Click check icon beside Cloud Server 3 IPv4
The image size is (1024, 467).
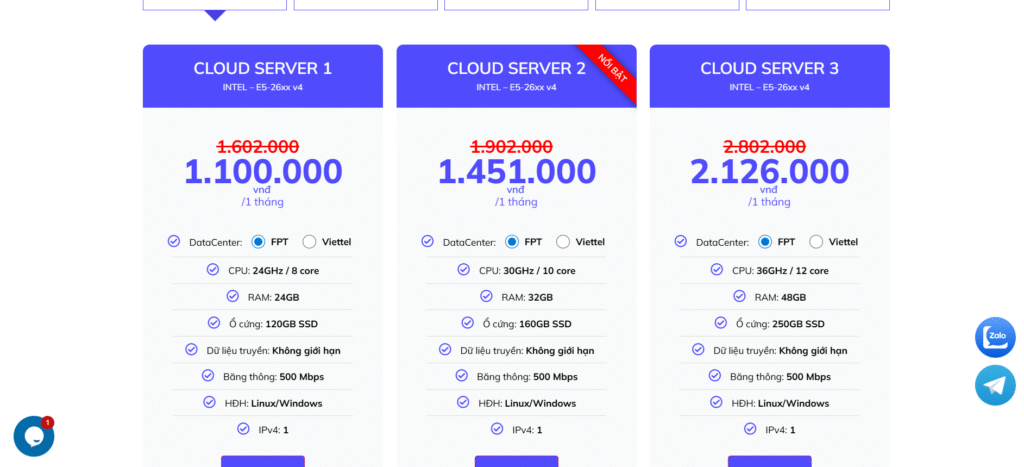pos(750,429)
